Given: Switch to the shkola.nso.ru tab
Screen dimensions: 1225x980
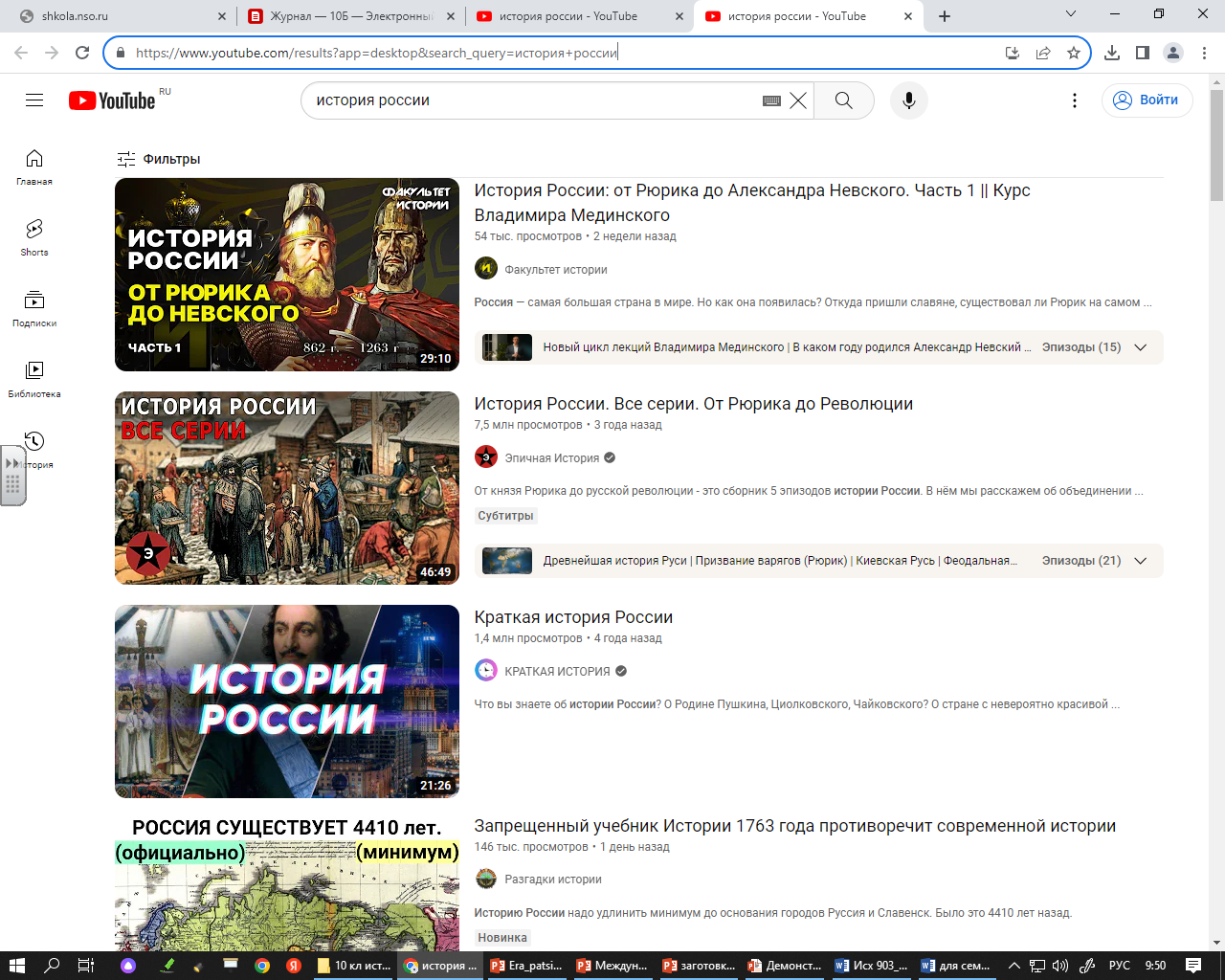Looking at the screenshot, I should pyautogui.click(x=120, y=16).
